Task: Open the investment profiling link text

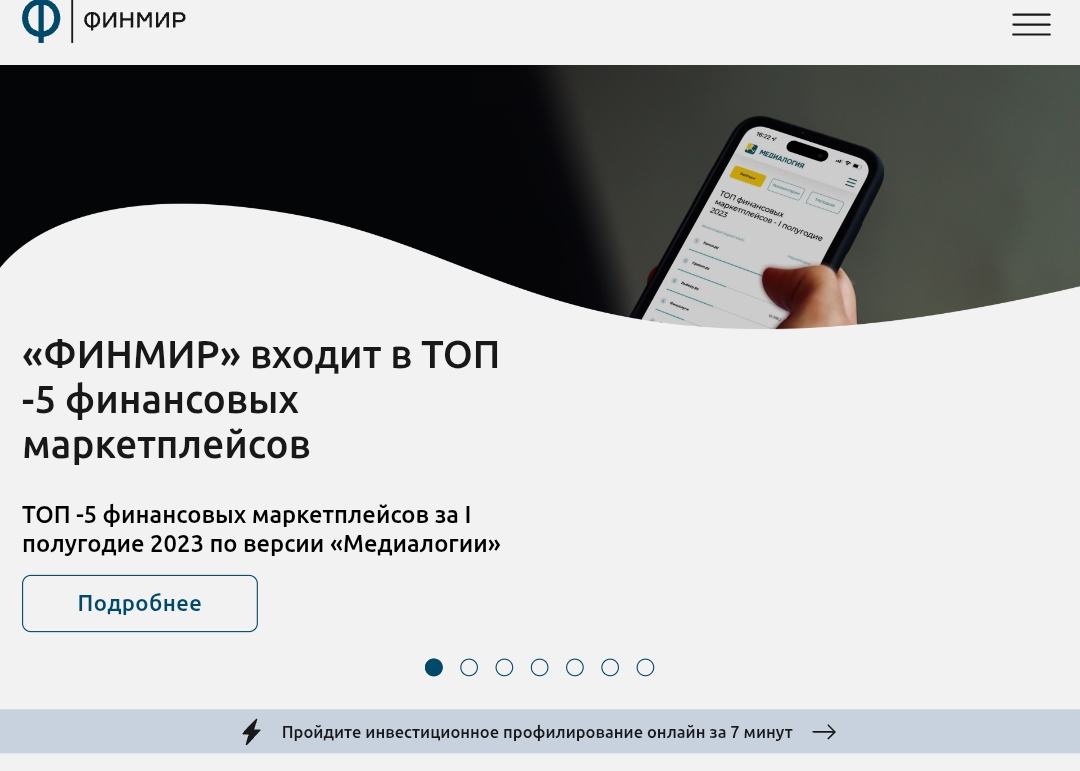Action: (537, 732)
